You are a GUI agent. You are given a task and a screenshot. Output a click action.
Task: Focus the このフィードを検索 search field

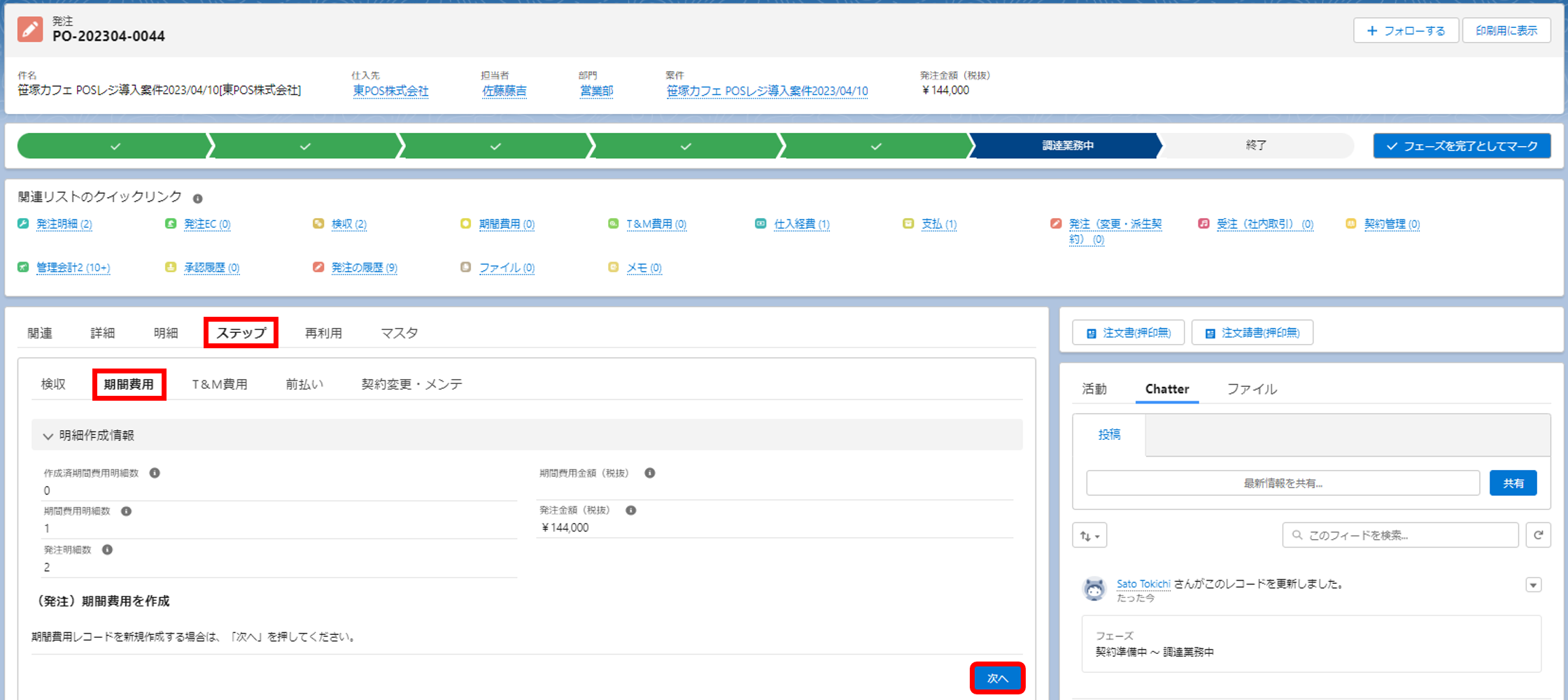click(1401, 535)
